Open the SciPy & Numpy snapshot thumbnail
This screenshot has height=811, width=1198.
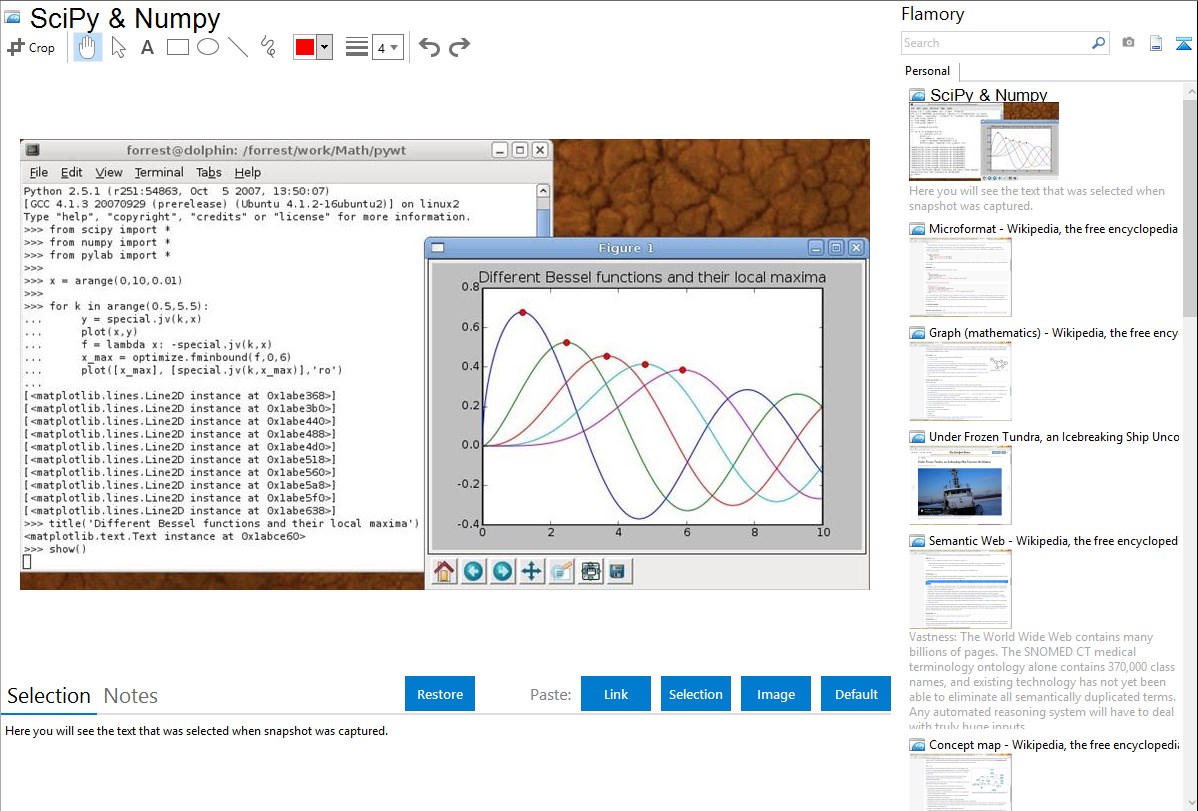[x=984, y=141]
